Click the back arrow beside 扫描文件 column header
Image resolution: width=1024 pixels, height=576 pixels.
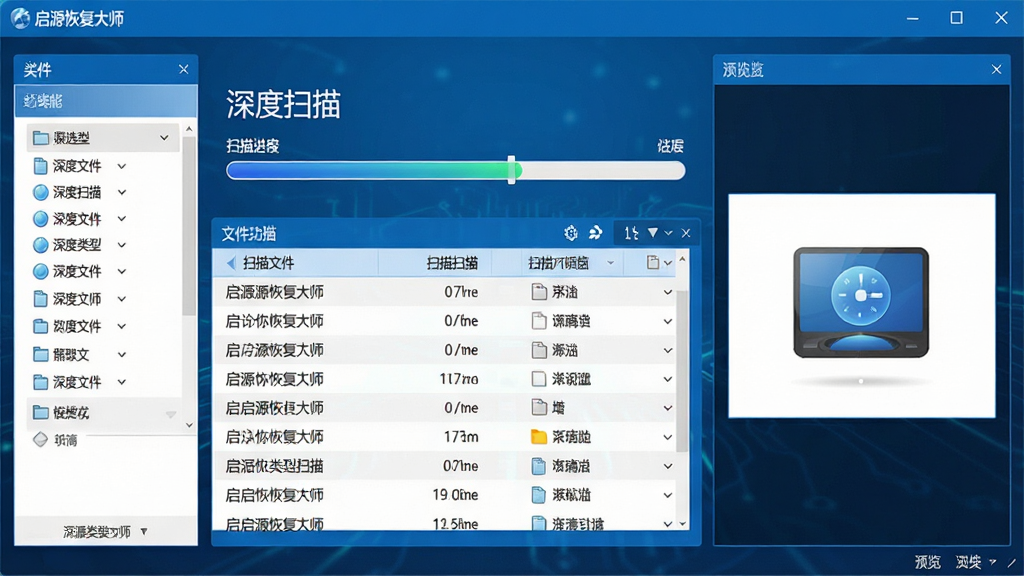231,263
